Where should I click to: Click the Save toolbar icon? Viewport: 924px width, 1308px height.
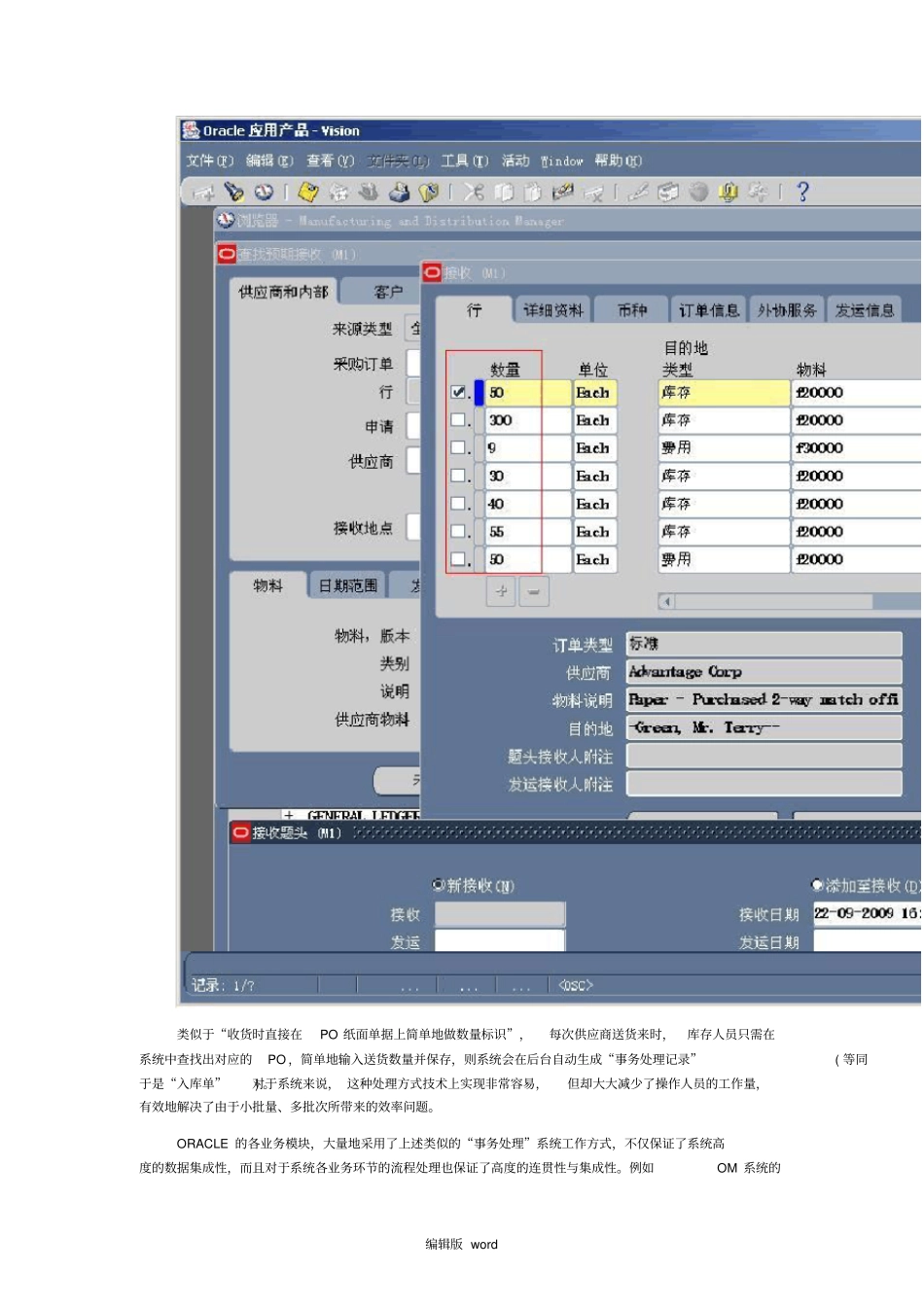click(308, 192)
